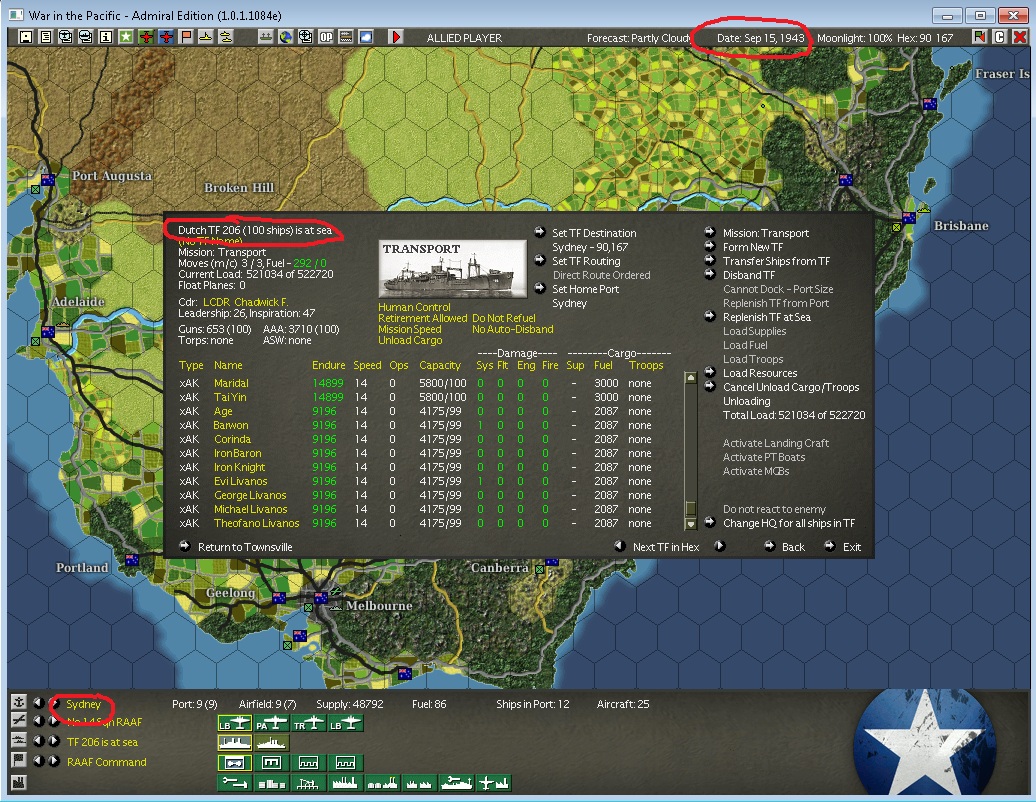Click the ship list scrollbar thumb

(690, 508)
